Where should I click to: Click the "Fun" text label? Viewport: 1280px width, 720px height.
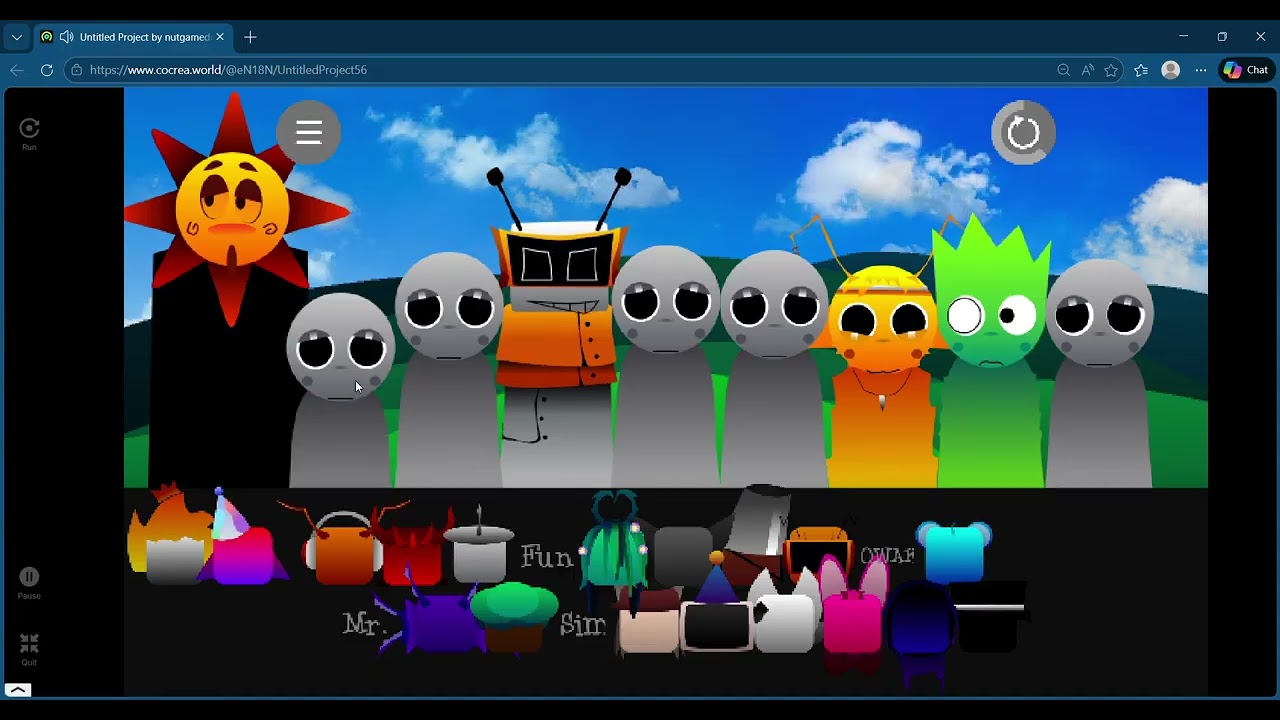(547, 557)
